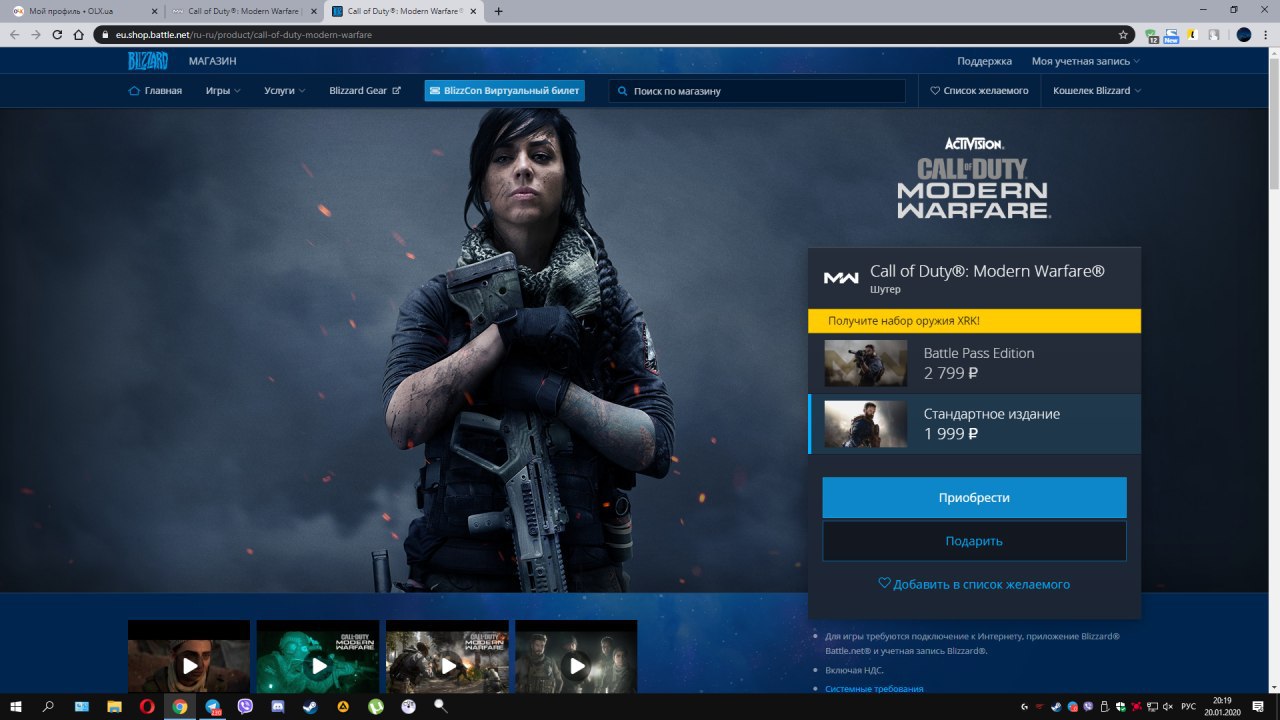Expand Кошелек Blizzard dropdown
1280x720 pixels.
click(x=1096, y=90)
